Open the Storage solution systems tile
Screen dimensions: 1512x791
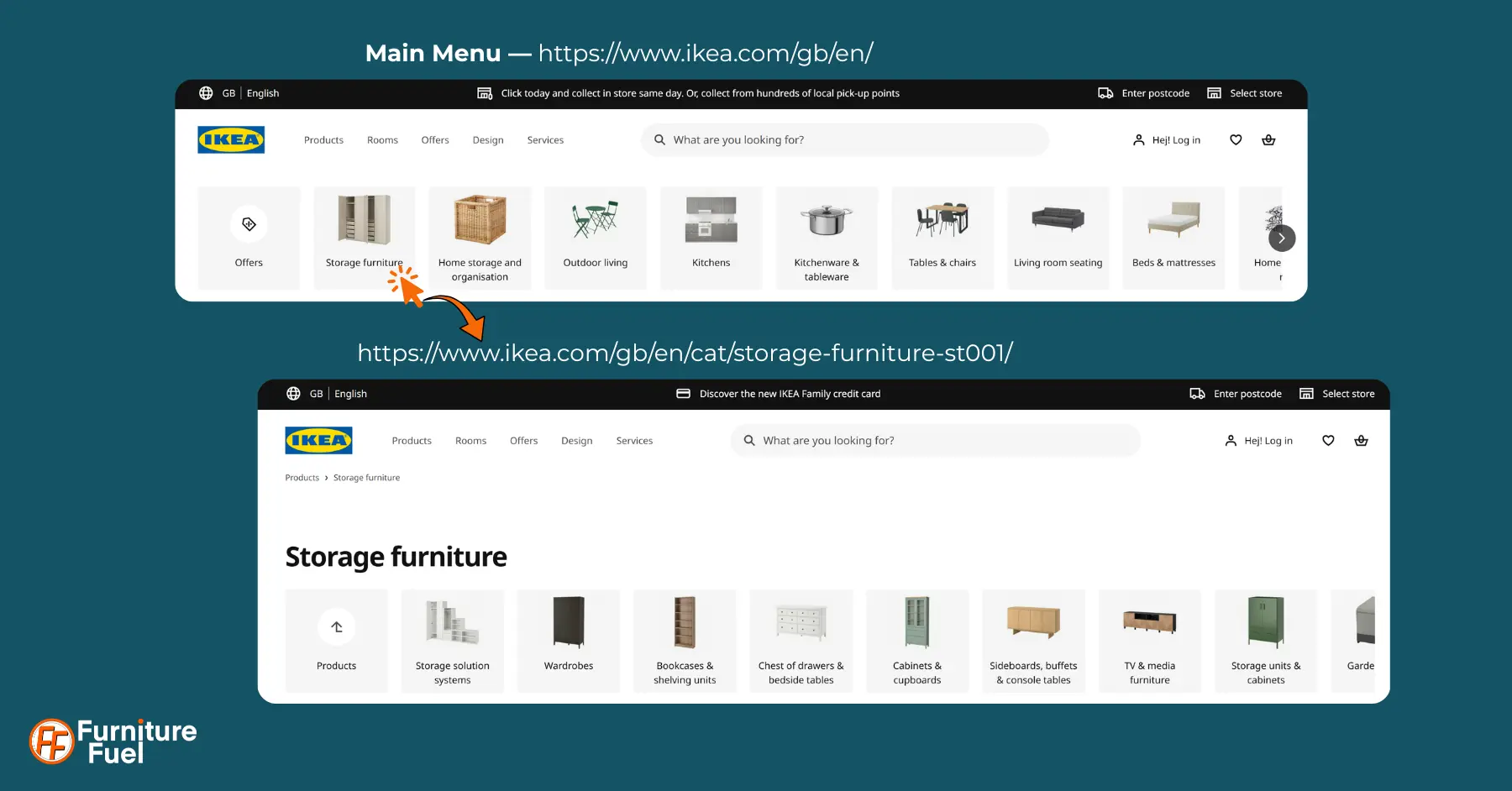453,641
